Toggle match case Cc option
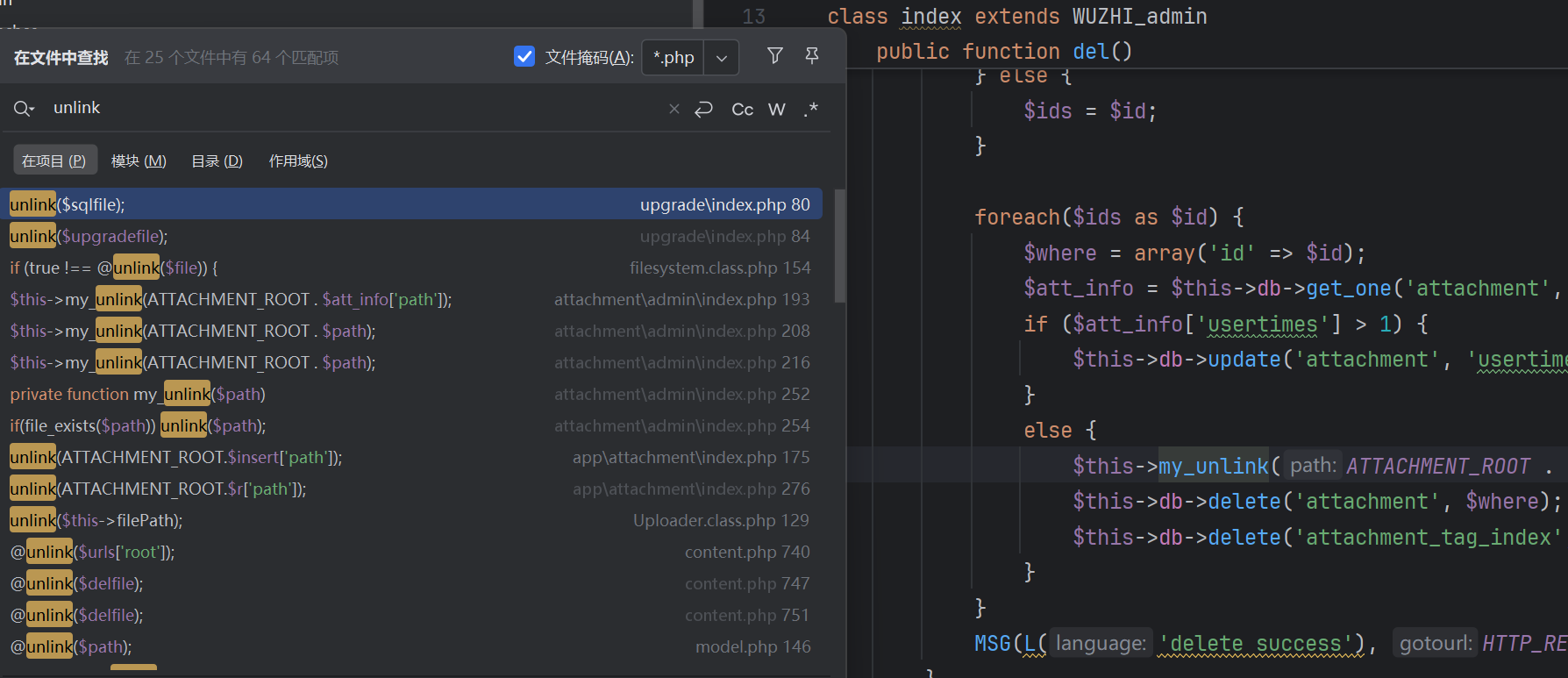 [742, 109]
